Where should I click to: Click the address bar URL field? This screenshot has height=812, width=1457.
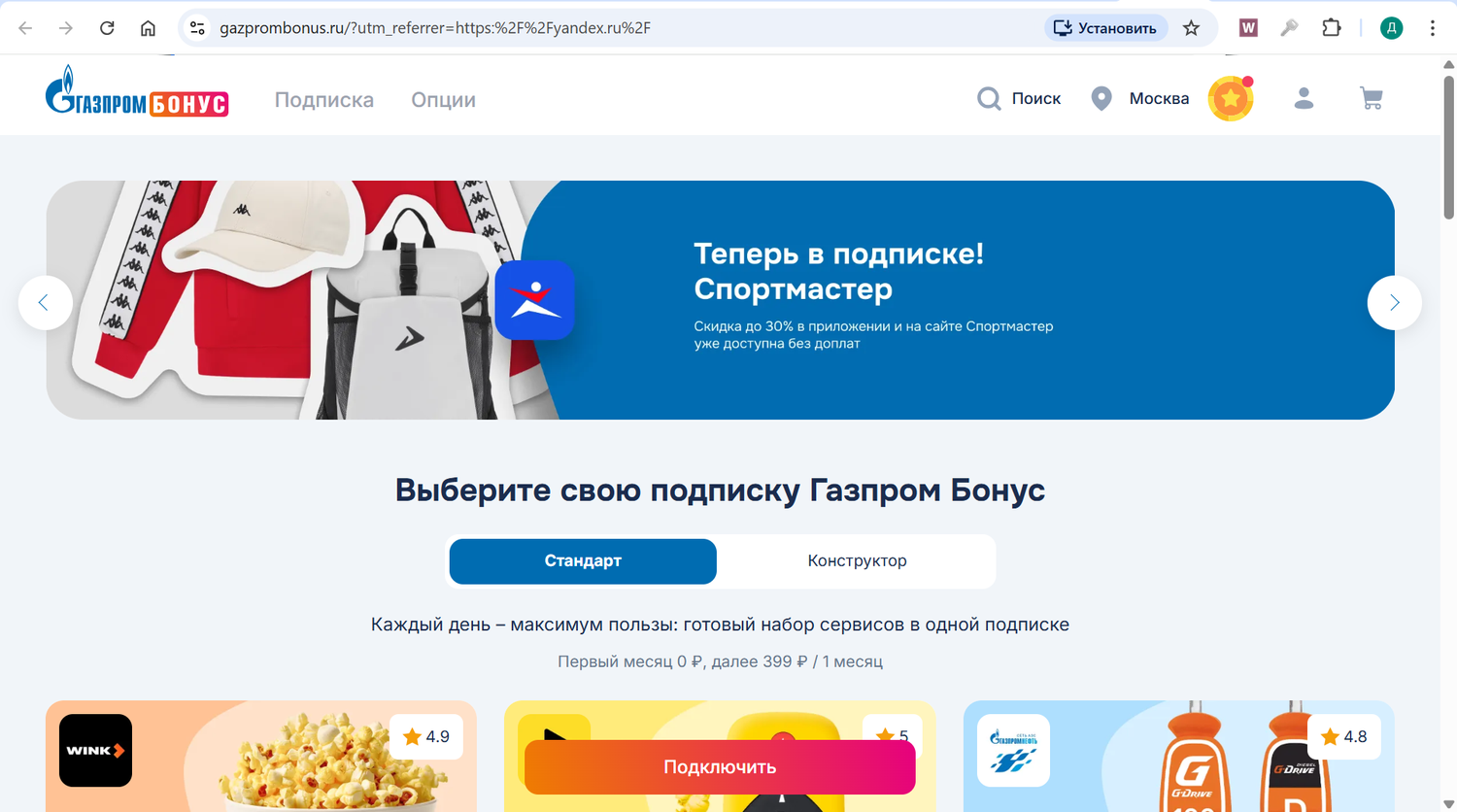pos(622,28)
